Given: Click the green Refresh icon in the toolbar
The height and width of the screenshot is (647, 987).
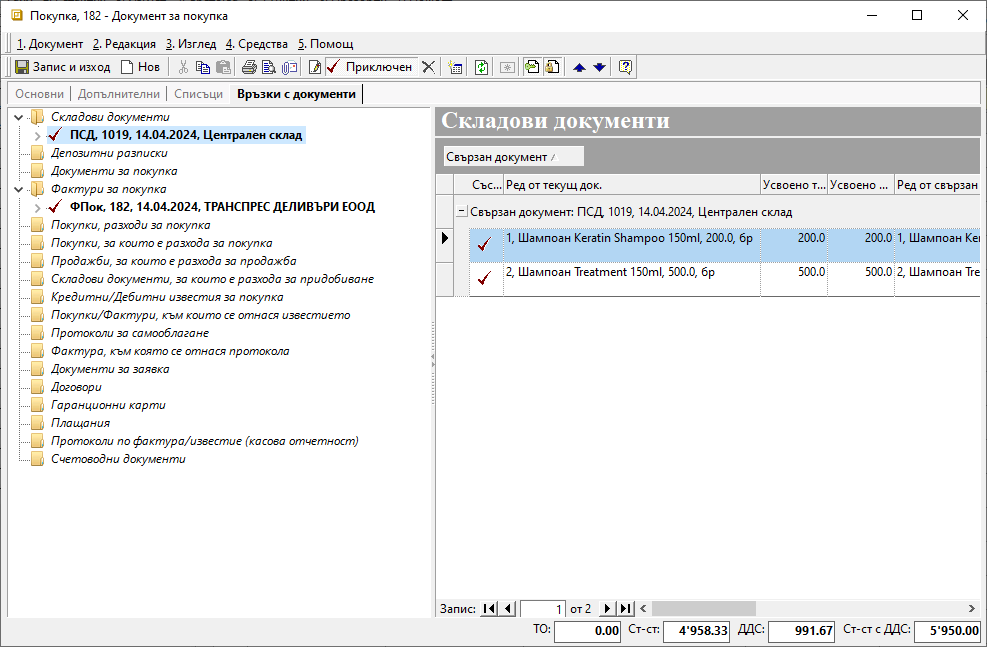Looking at the screenshot, I should tap(481, 67).
